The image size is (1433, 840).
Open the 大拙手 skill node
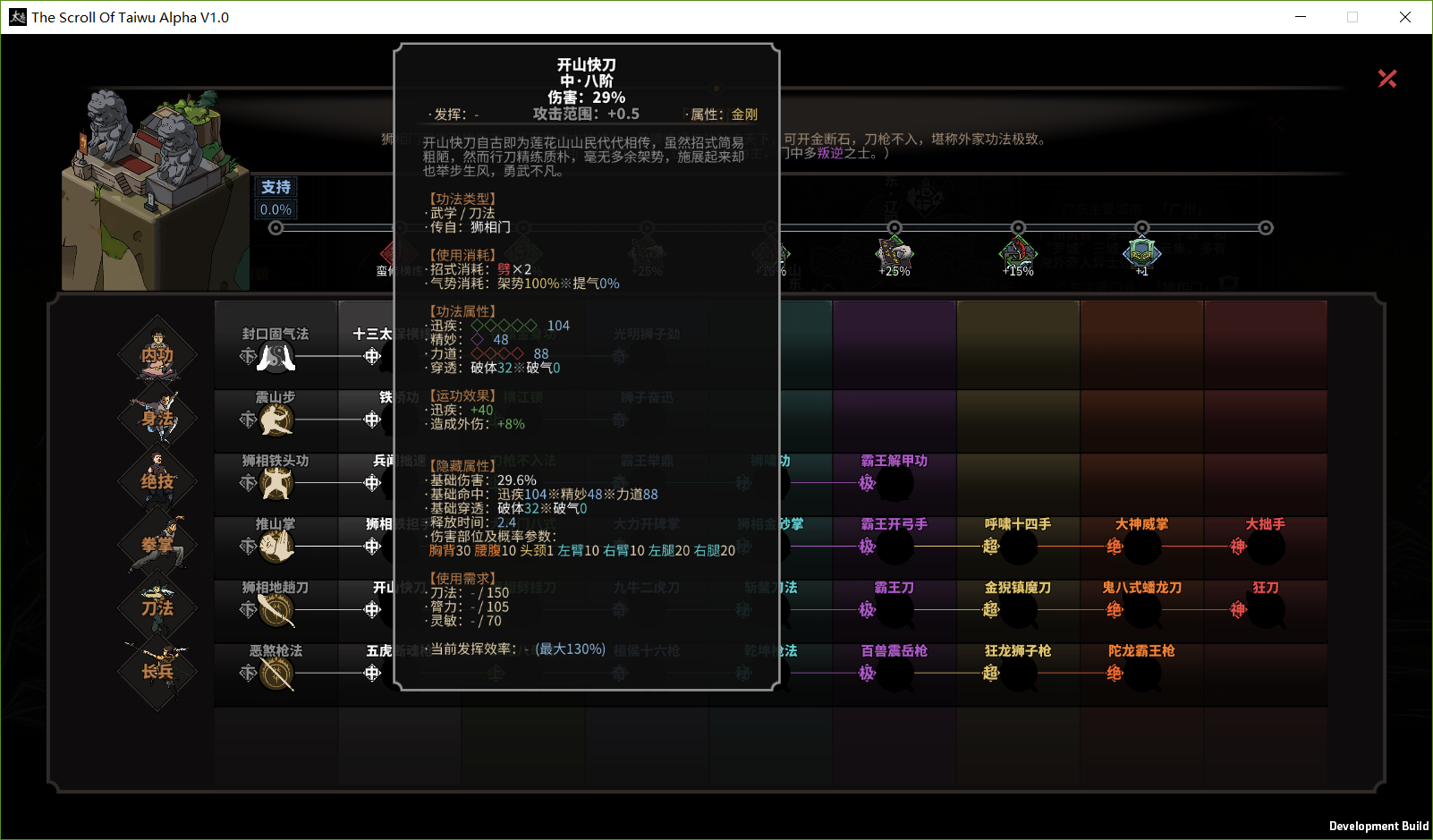pos(1265,547)
